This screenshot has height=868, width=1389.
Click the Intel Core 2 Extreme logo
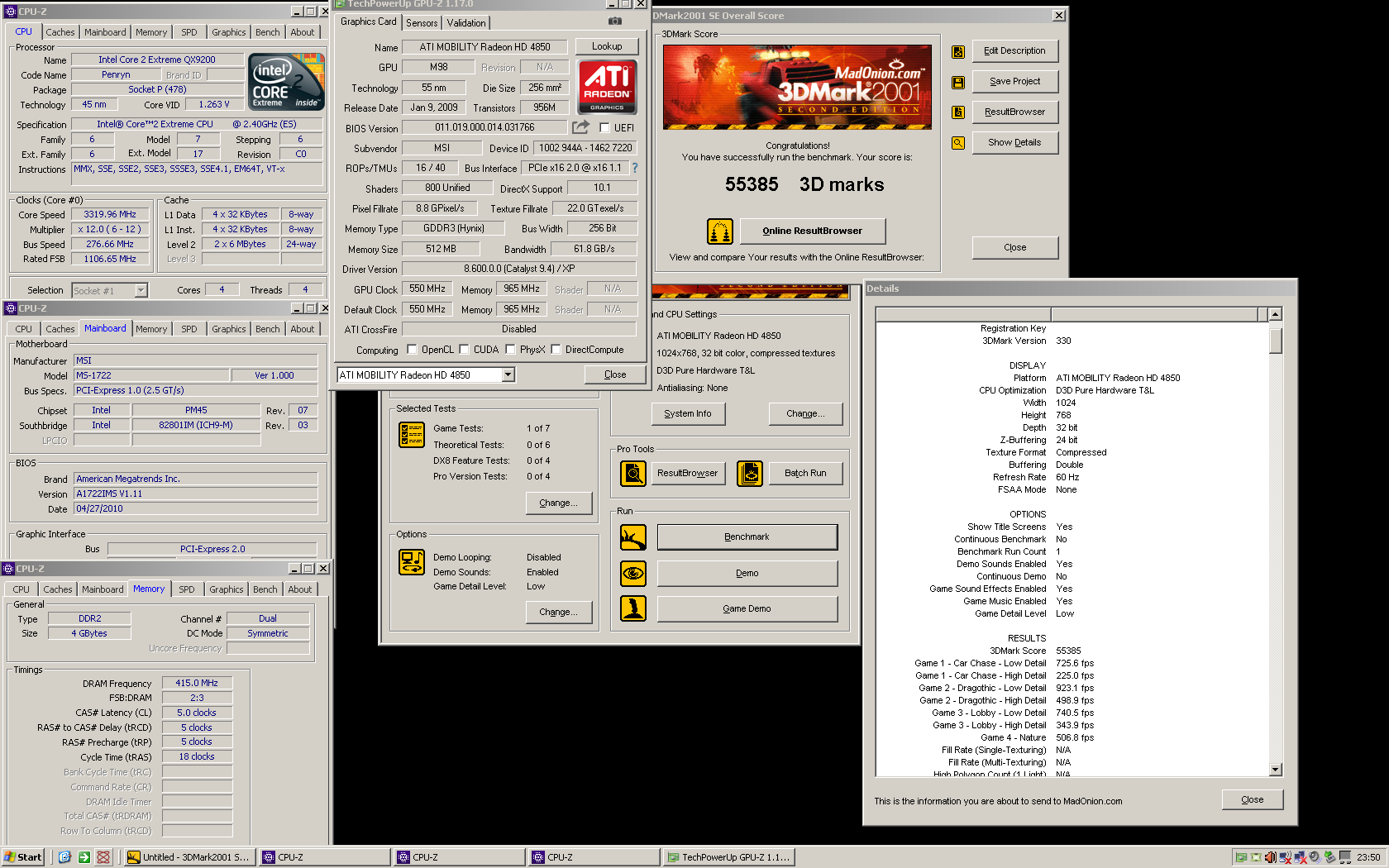tap(287, 82)
